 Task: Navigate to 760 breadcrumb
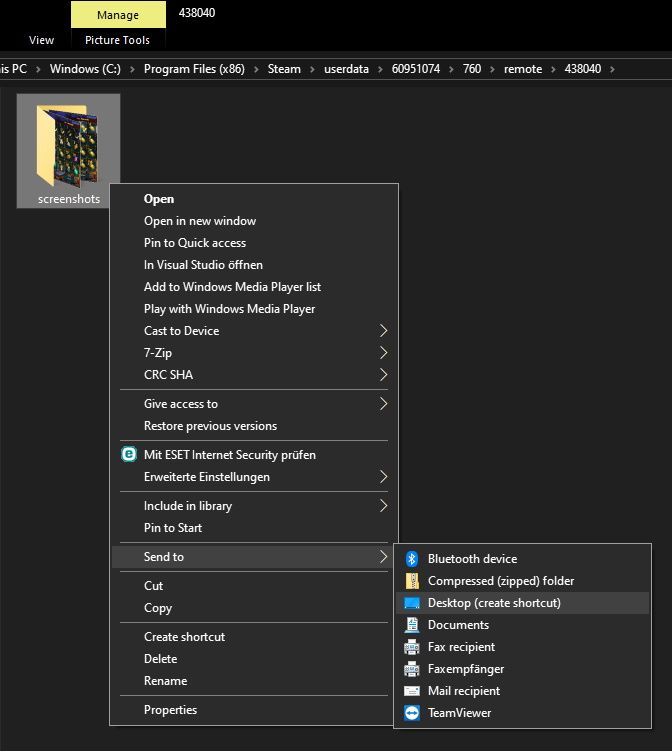pos(472,69)
